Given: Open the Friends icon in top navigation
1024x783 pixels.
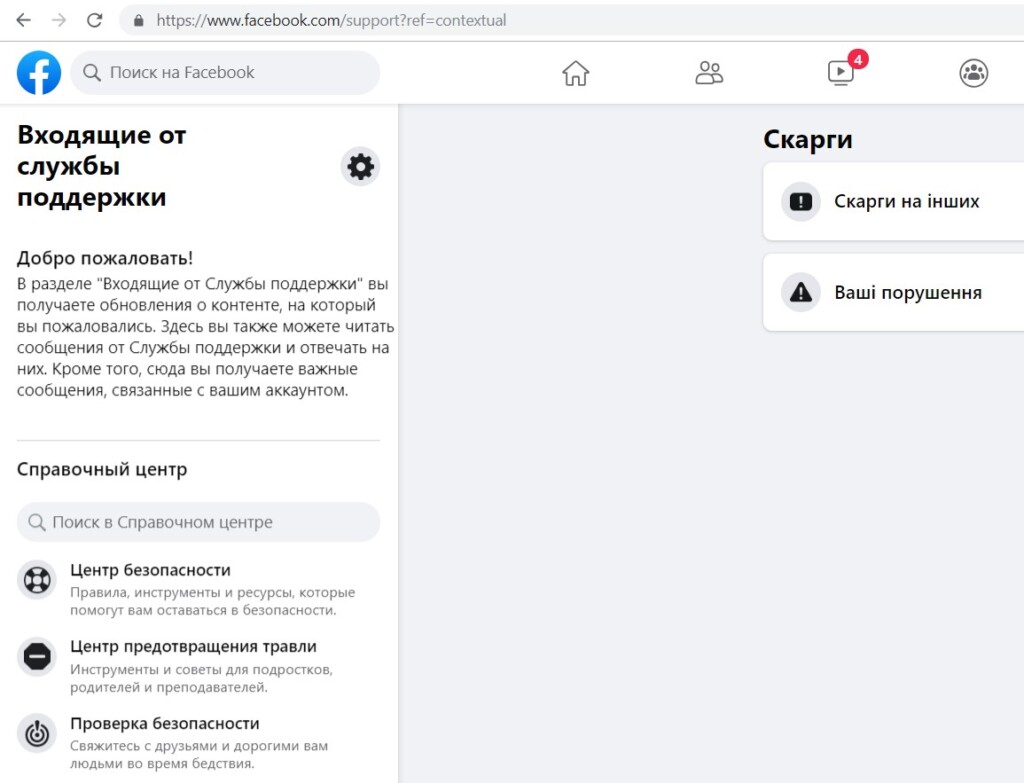Looking at the screenshot, I should click(x=709, y=73).
